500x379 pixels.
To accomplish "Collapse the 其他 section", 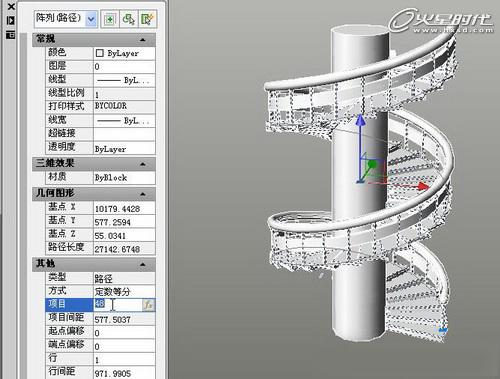I will (143, 264).
